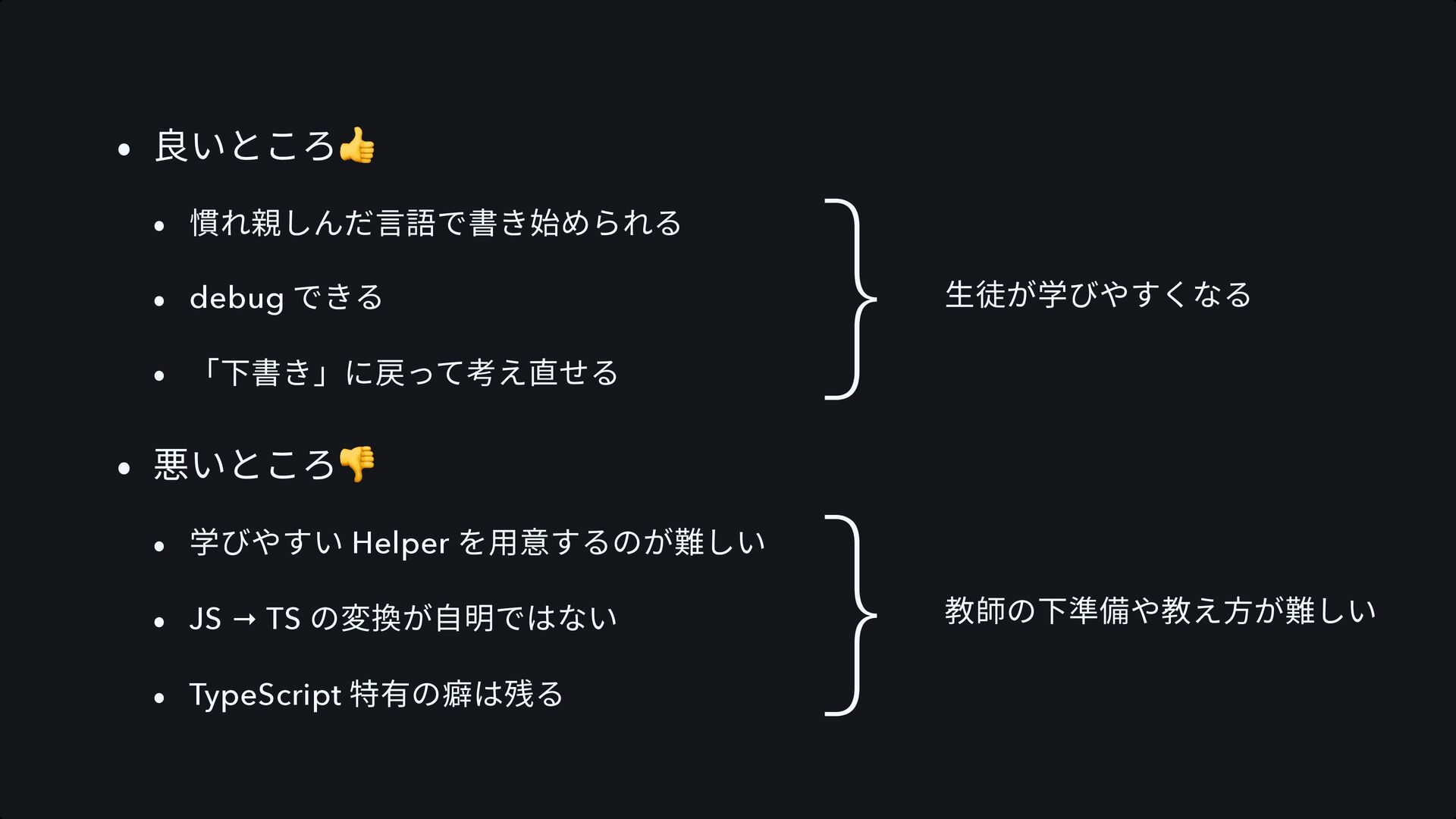Select the heading 悪いところ
Viewport: 1456px width, 819px height.
point(244,464)
